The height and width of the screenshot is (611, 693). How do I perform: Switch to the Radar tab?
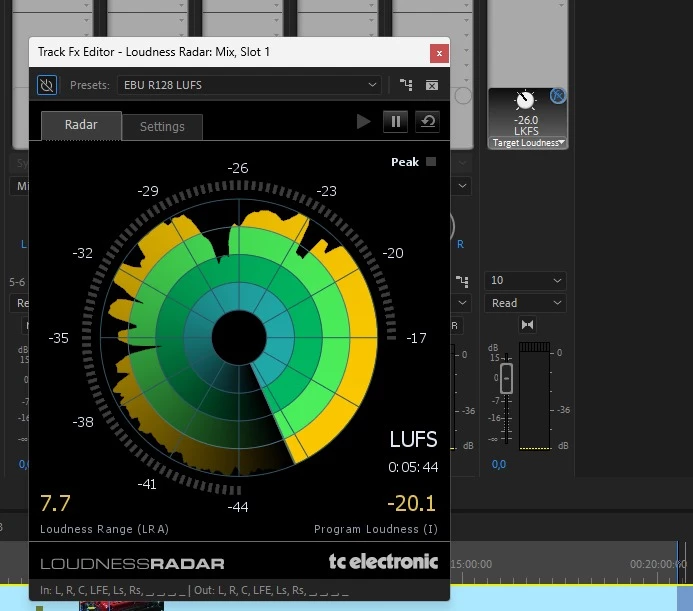81,125
